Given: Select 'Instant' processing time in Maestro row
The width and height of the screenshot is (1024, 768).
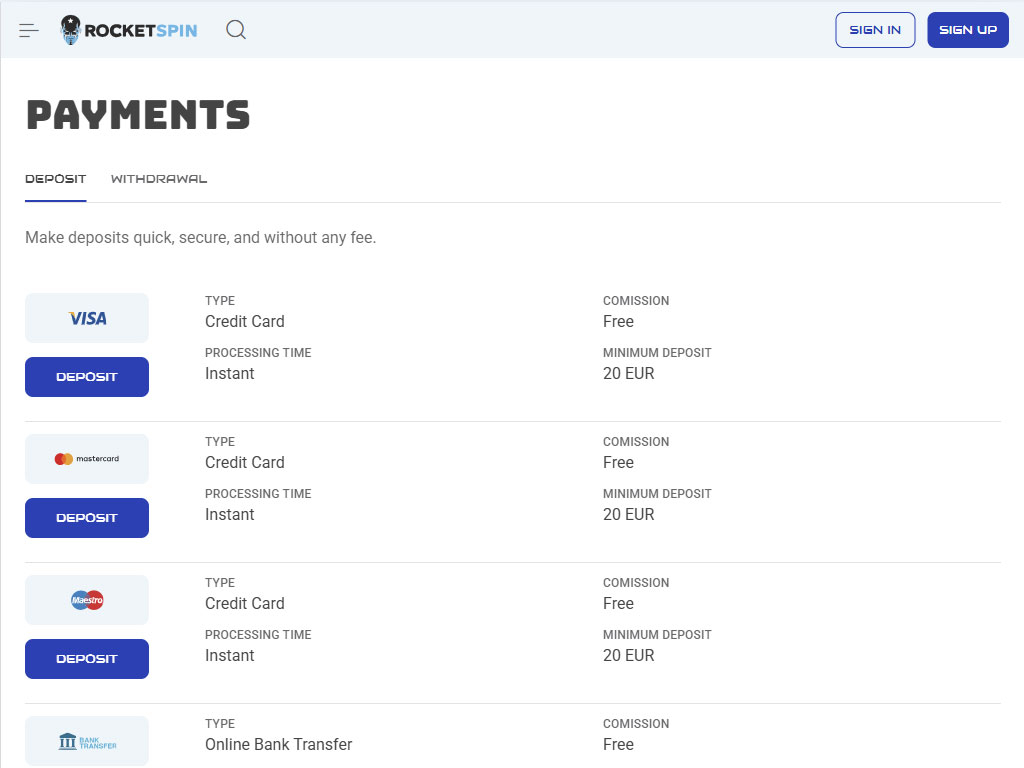Looking at the screenshot, I should pyautogui.click(x=229, y=656).
